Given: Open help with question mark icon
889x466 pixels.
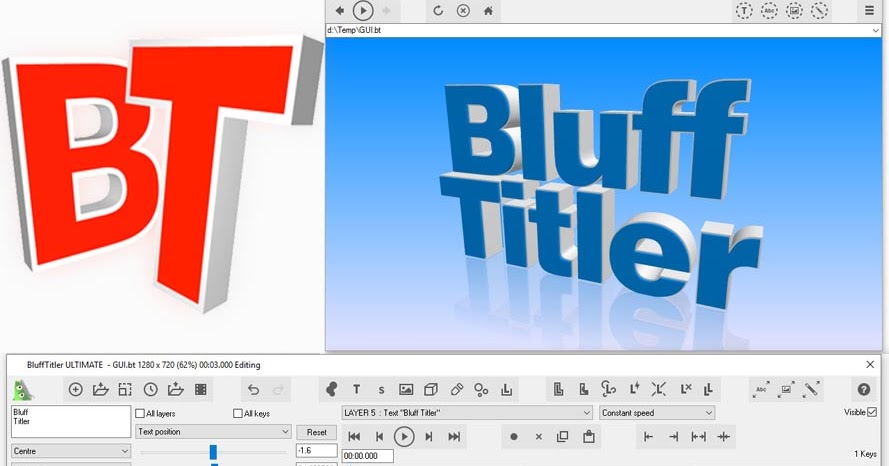Looking at the screenshot, I should pos(863,389).
